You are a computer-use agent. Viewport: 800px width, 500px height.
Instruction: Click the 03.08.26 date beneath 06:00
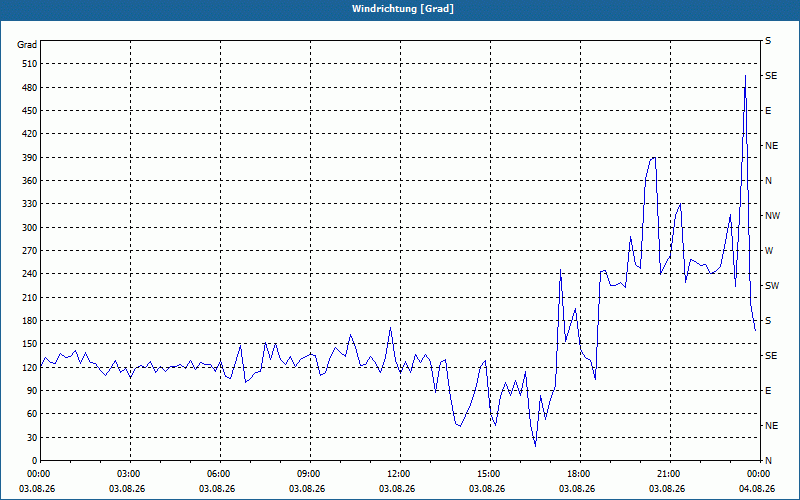pos(217,488)
